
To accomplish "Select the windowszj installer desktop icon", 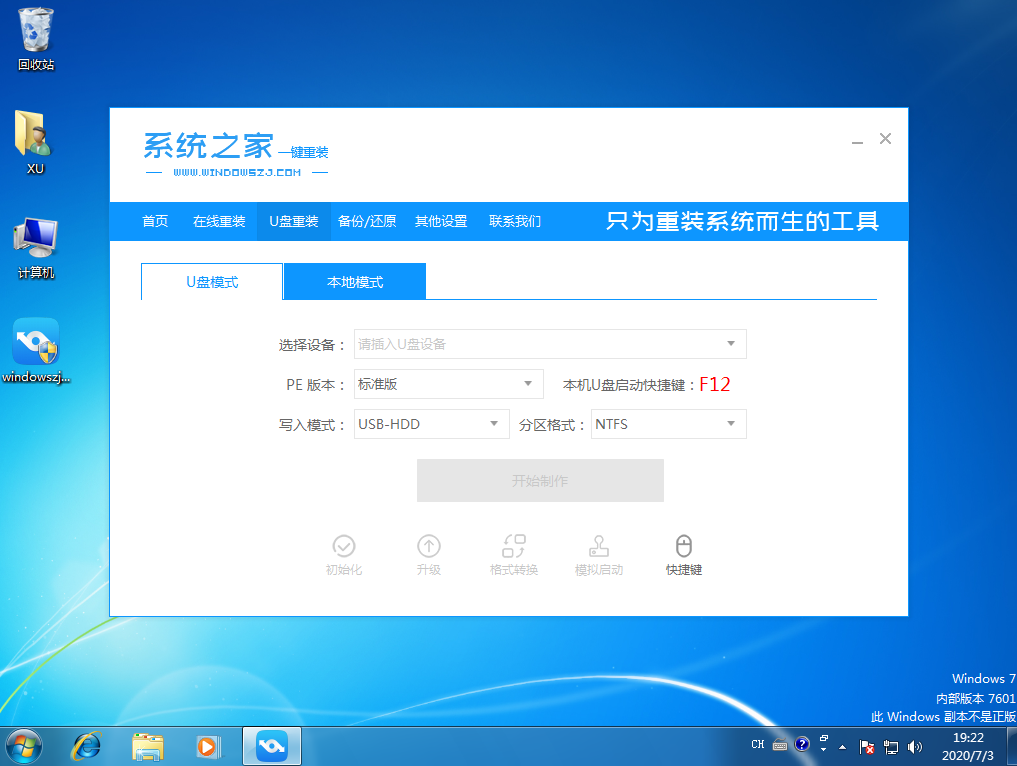I will [36, 350].
